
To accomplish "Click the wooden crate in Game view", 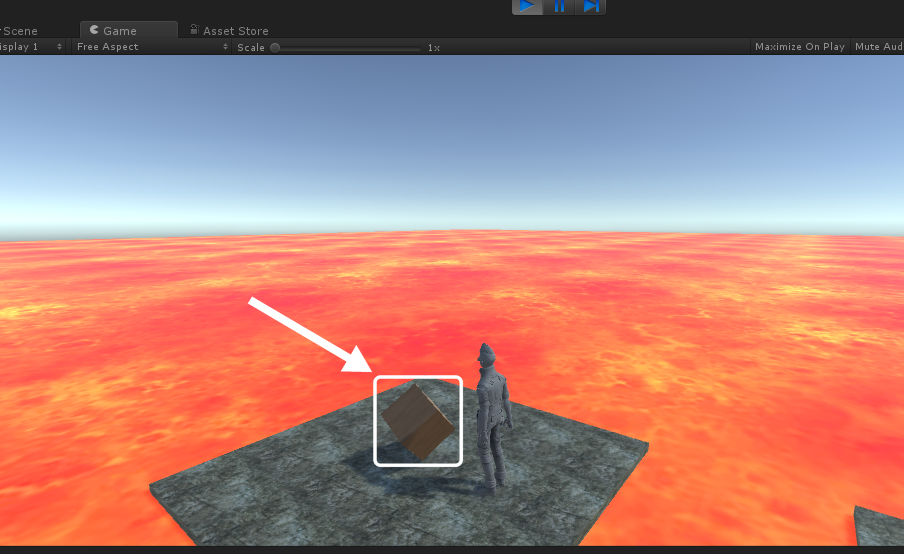I will pos(418,421).
